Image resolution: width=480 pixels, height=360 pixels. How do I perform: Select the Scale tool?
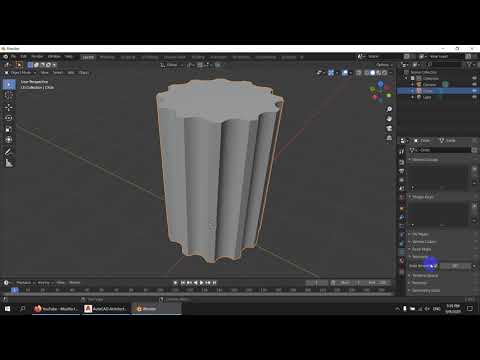pos(9,129)
